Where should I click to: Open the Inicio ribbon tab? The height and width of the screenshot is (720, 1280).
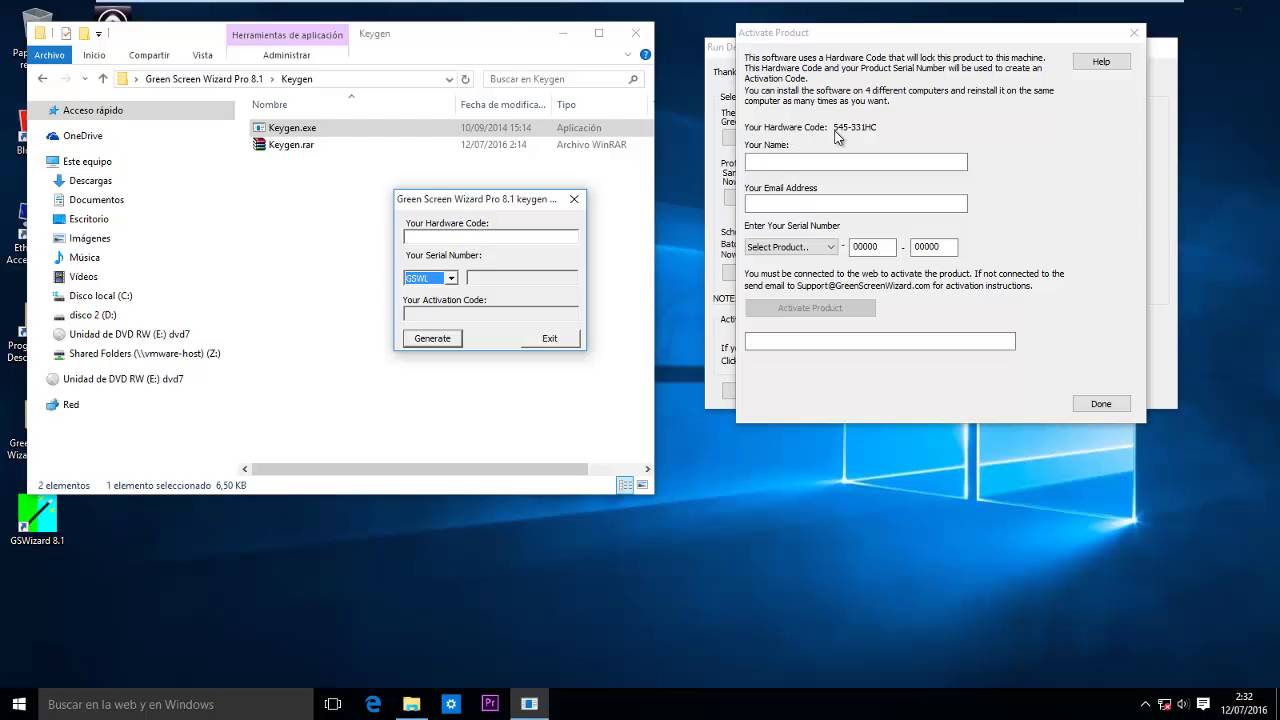[94, 55]
